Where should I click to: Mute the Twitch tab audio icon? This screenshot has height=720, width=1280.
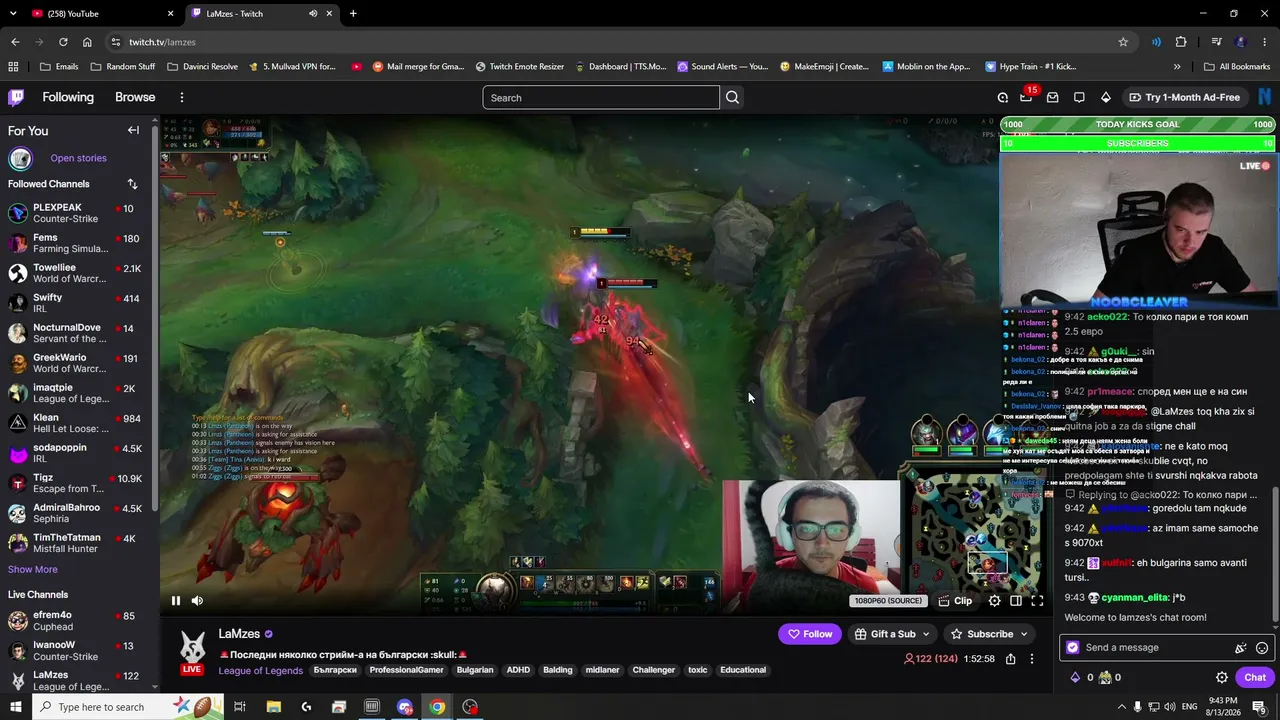pos(313,14)
